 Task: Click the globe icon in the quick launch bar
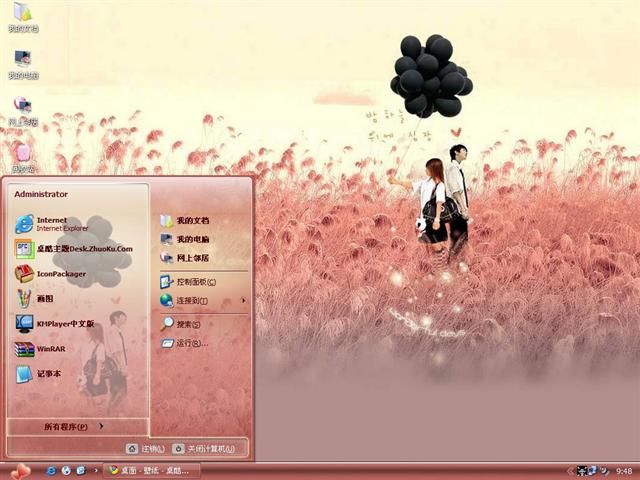[66, 471]
